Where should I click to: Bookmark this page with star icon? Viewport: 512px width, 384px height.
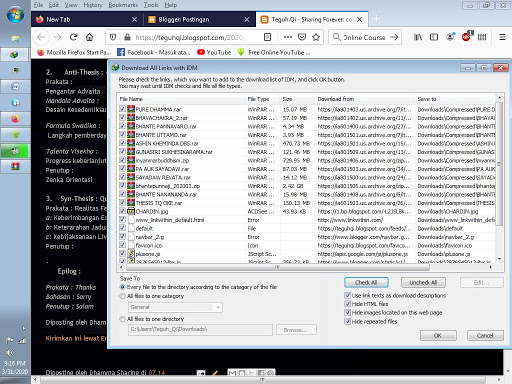pyautogui.click(x=316, y=37)
